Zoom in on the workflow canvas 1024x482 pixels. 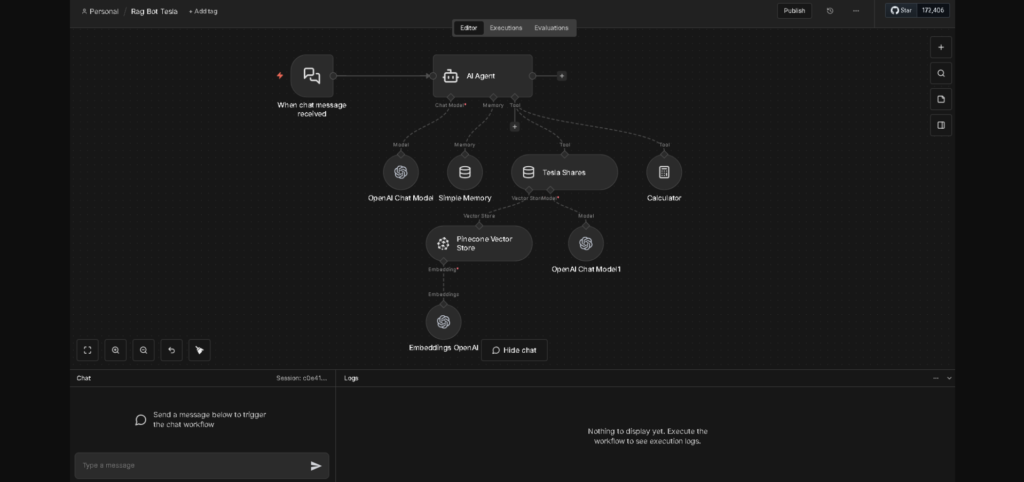click(x=116, y=350)
